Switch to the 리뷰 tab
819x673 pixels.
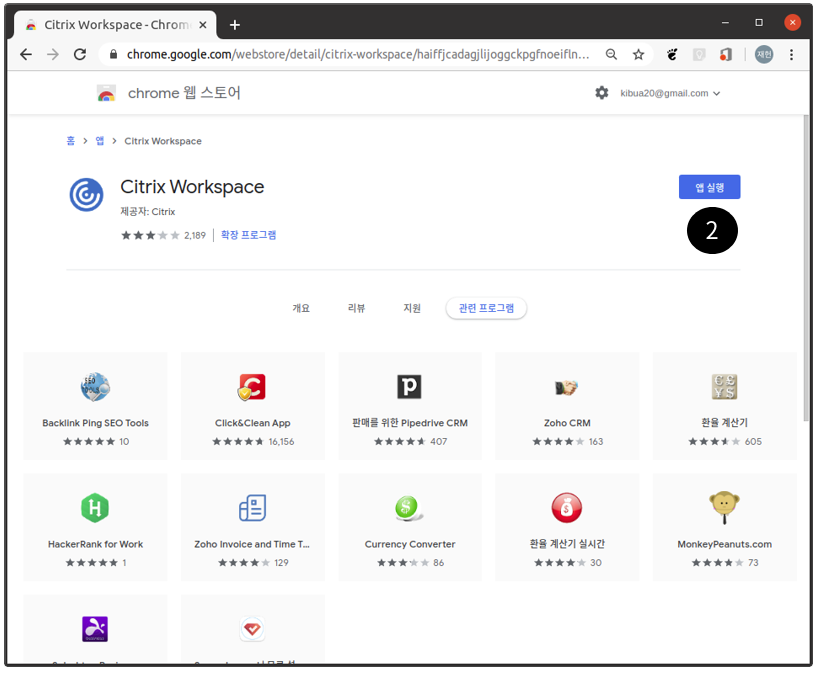click(x=356, y=308)
